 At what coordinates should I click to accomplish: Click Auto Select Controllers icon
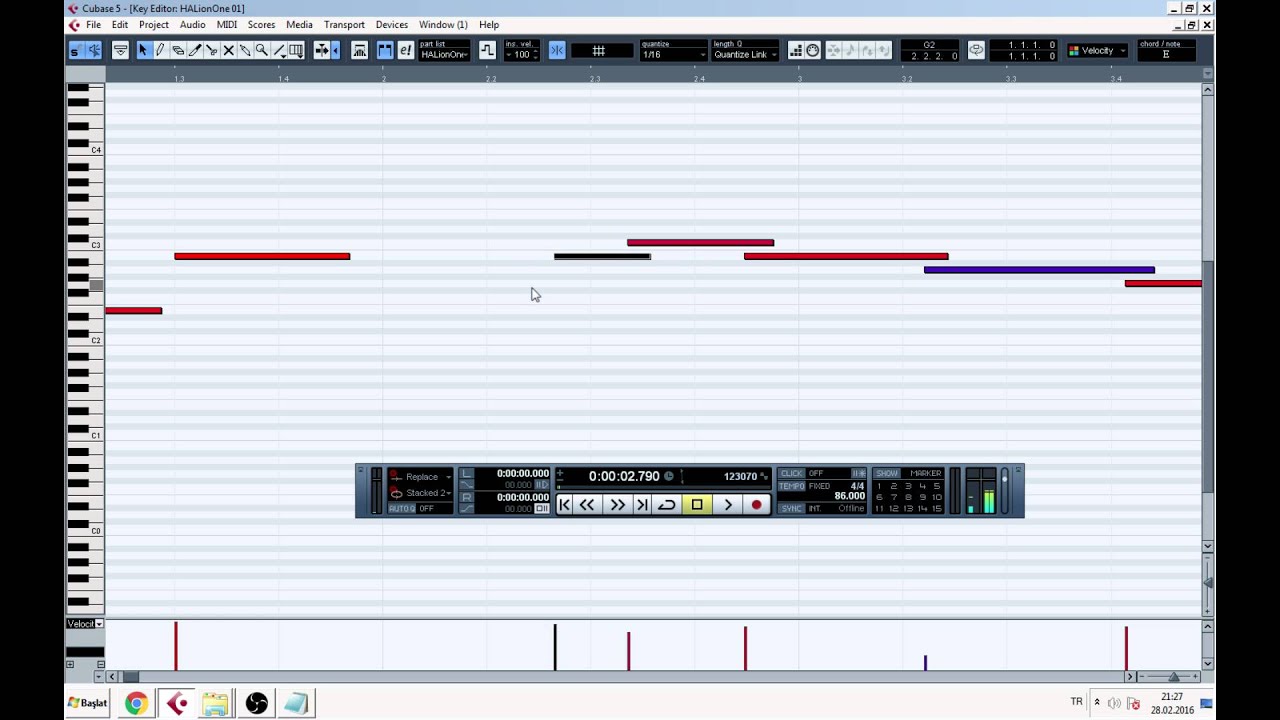[x=358, y=50]
